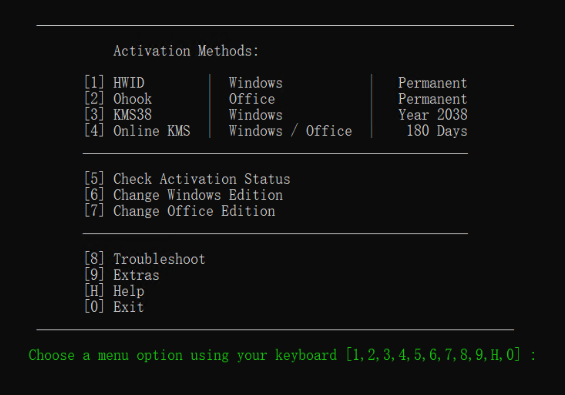The width and height of the screenshot is (565, 395).
Task: Open the [8] Troubleshoot menu item
Action: click(x=144, y=259)
